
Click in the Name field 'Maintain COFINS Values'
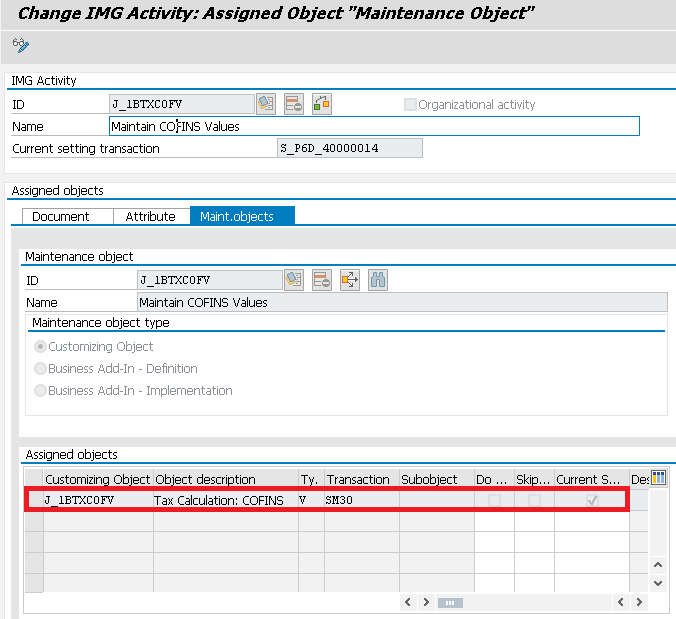click(373, 127)
